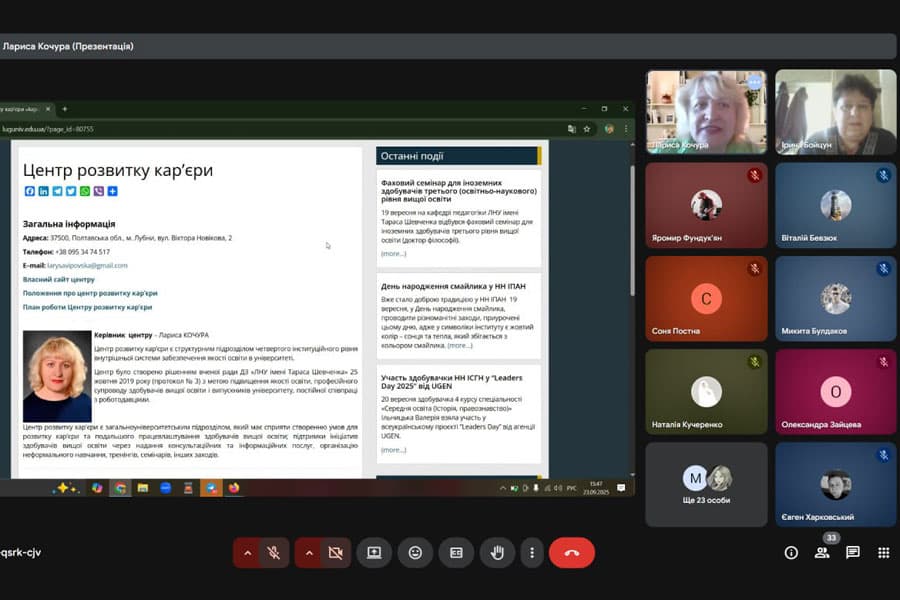Image resolution: width=900 pixels, height=600 pixels.
Task: Open Zoom from the shared taskbar
Action: click(166, 488)
